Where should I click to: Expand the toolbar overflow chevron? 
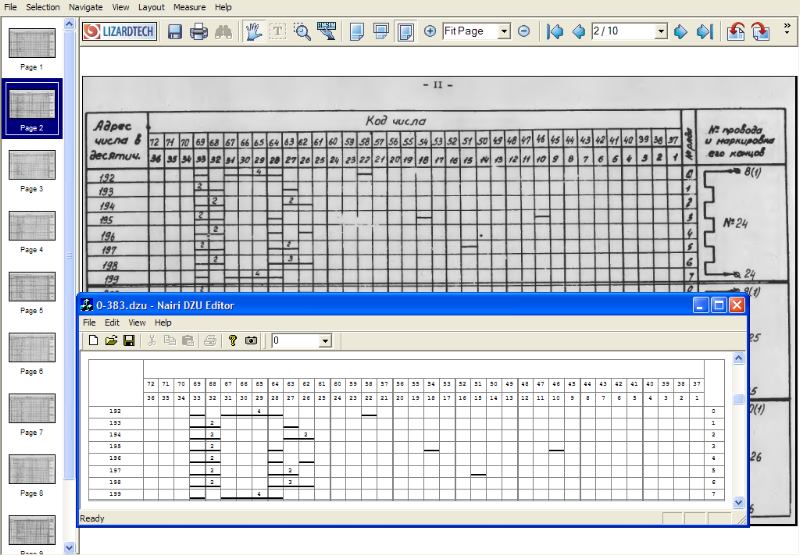tap(787, 26)
